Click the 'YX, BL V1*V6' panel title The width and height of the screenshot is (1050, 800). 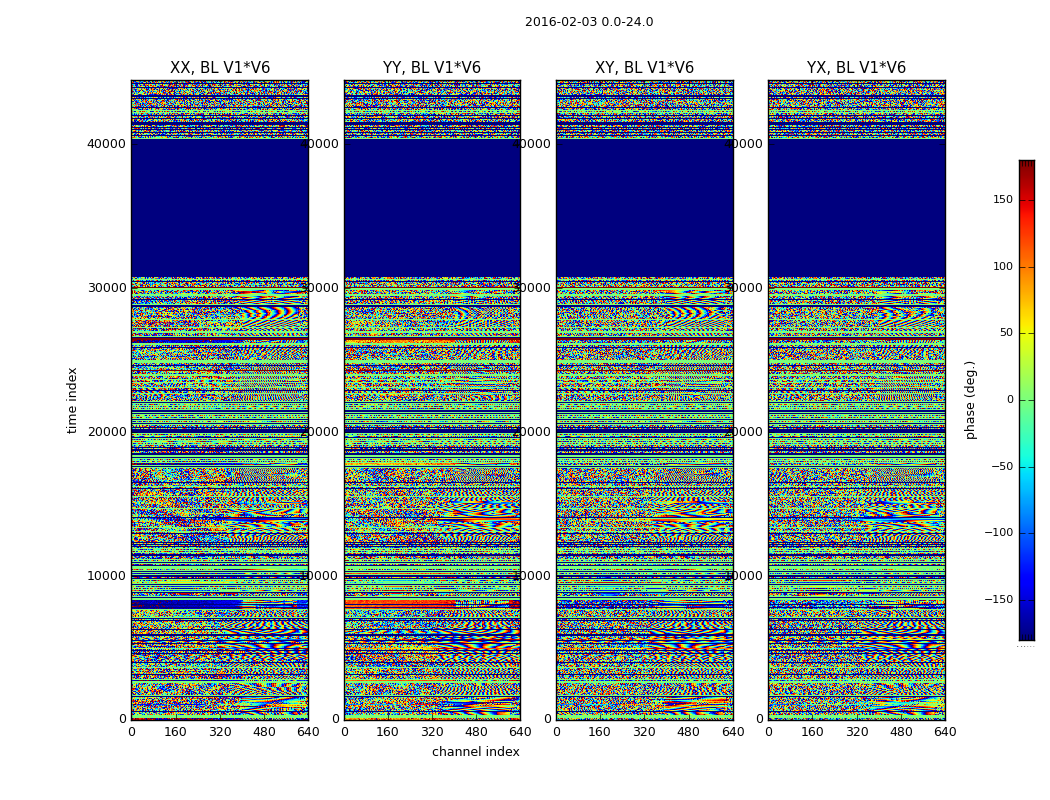856,68
